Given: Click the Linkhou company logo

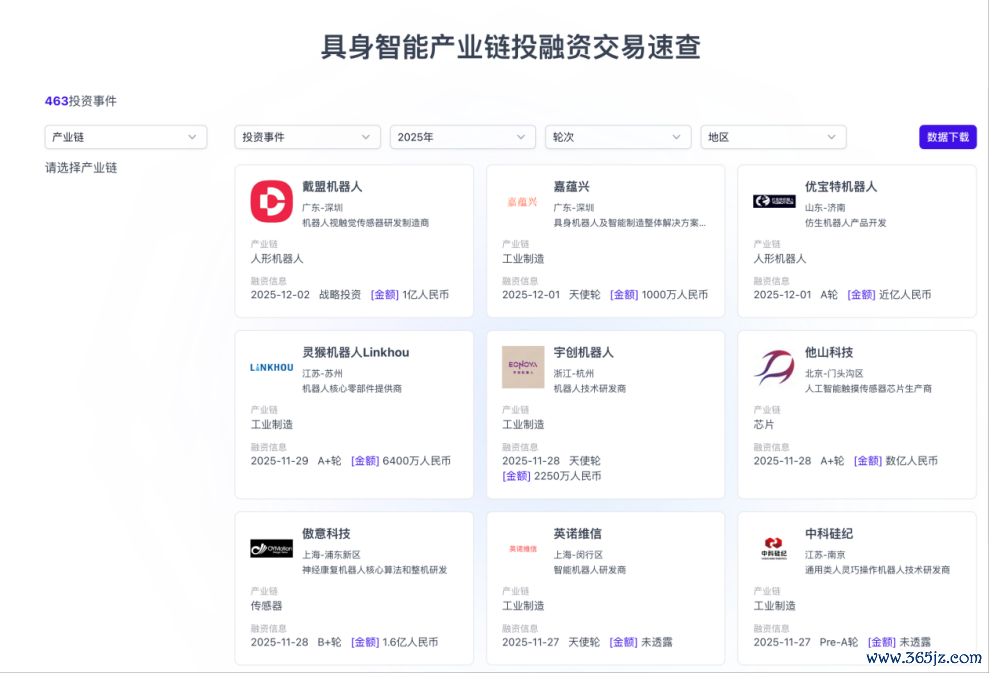Looking at the screenshot, I should point(271,367).
